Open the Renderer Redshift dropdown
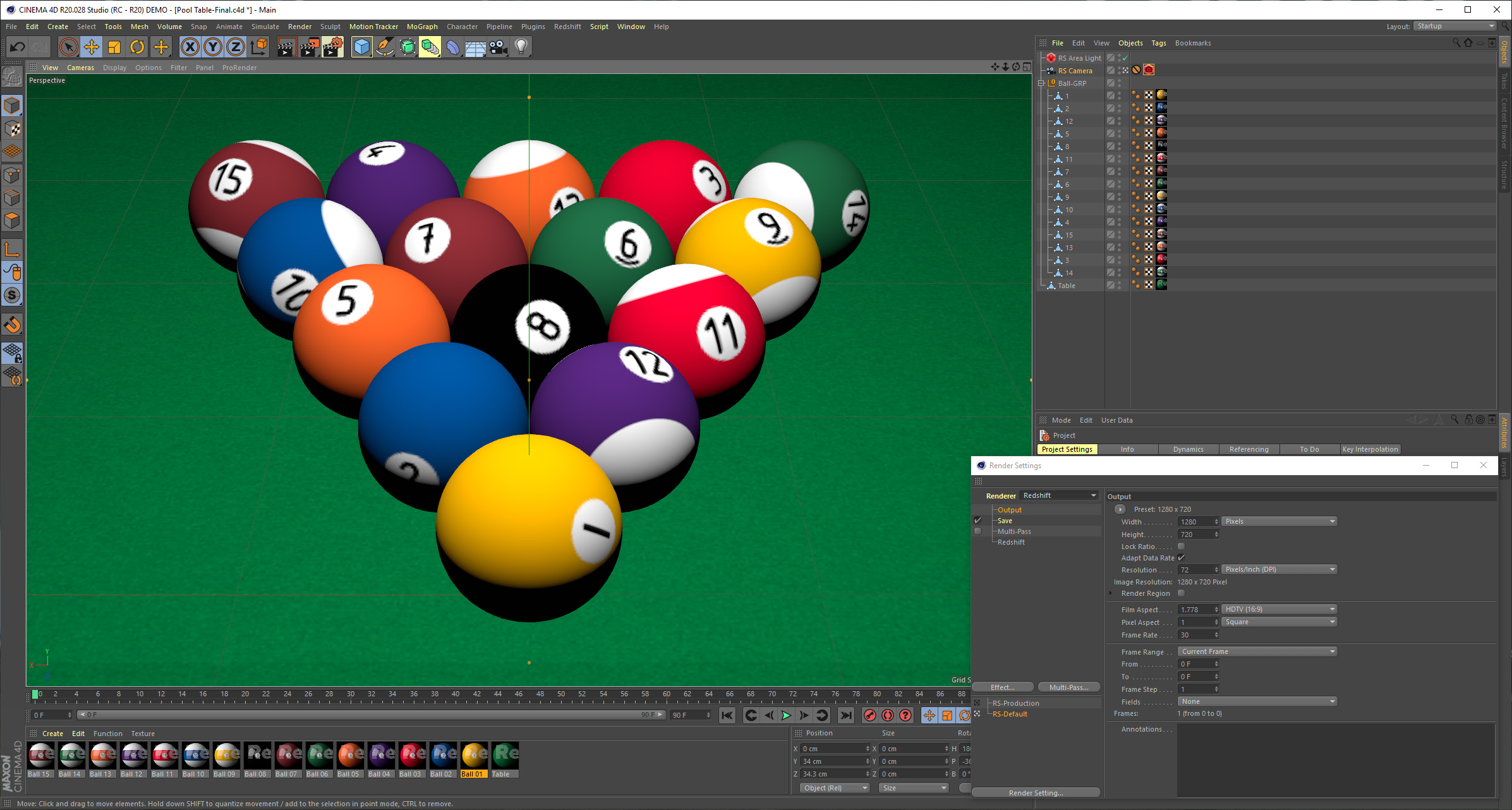1512x810 pixels. (1060, 495)
